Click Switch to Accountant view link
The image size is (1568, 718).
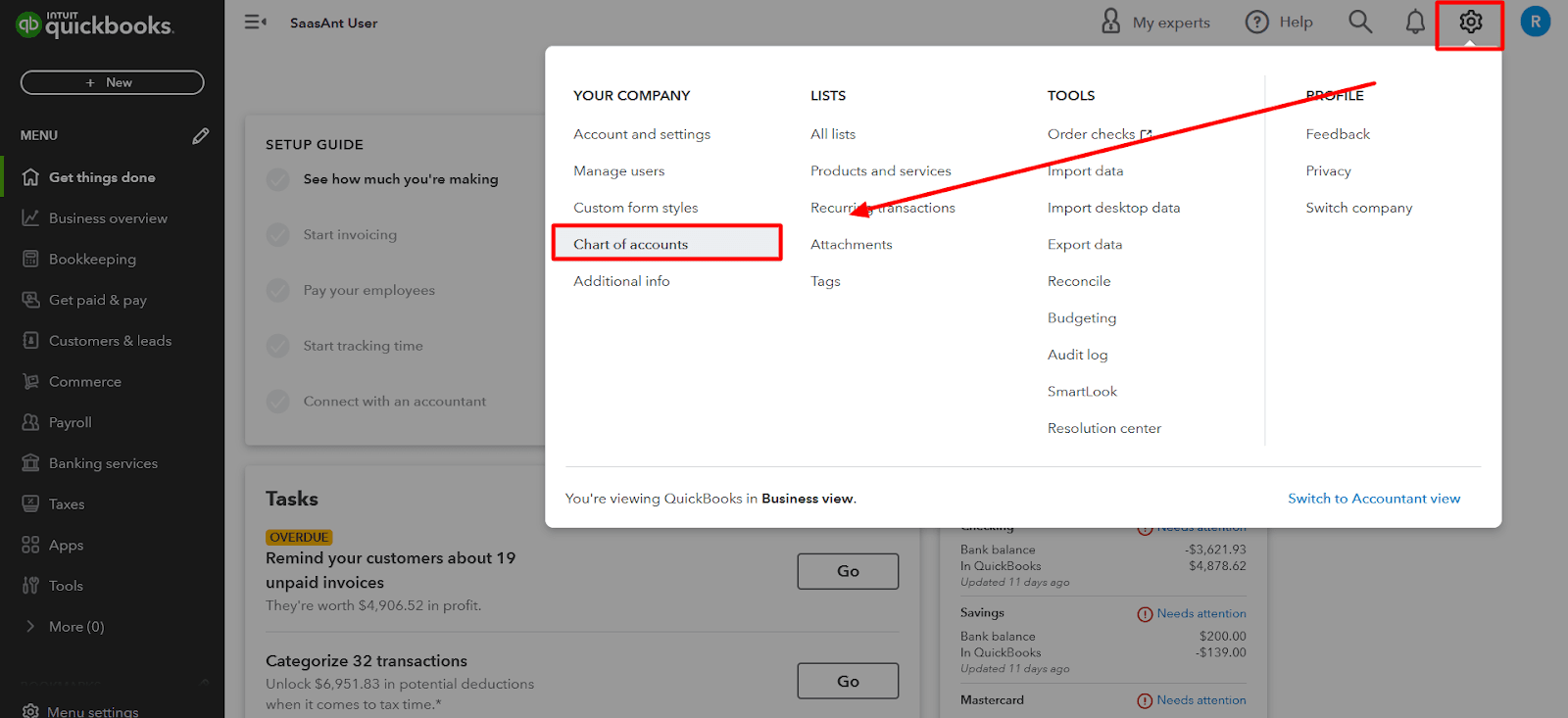(1374, 499)
